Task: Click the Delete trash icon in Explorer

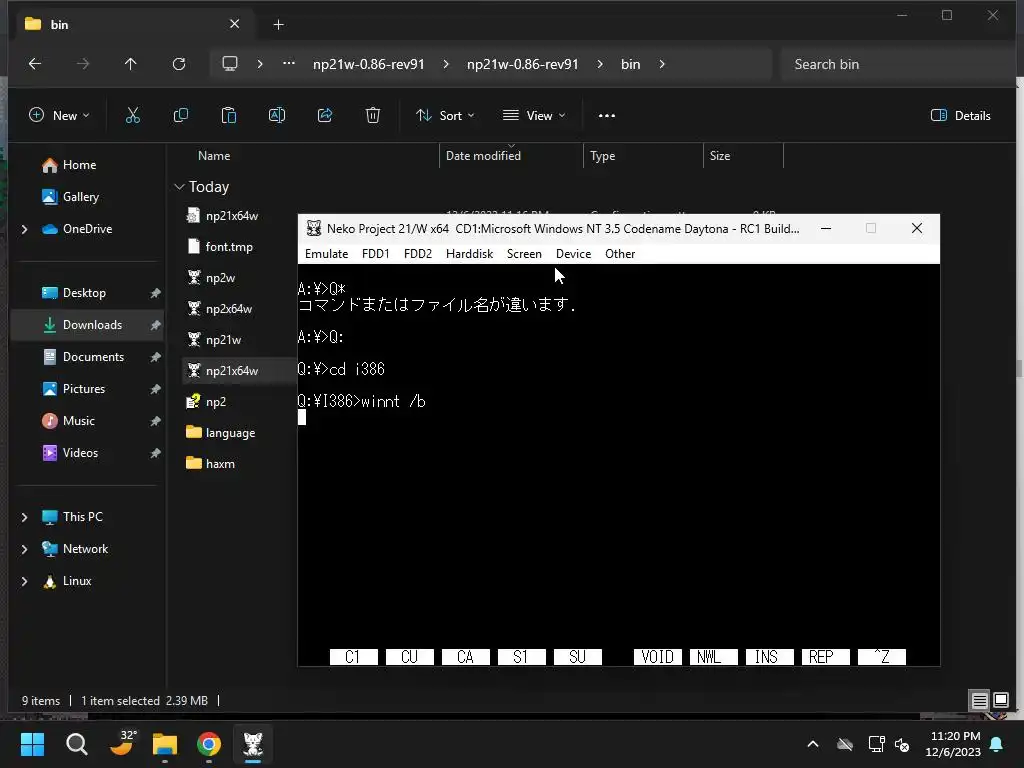Action: point(373,116)
